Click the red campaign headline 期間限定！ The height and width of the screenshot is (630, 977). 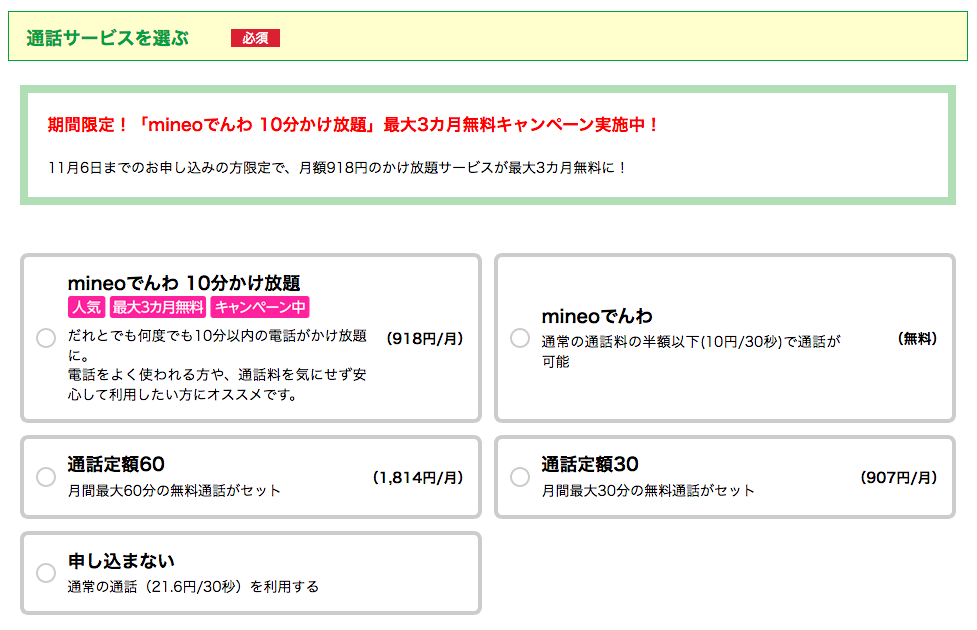pos(353,125)
